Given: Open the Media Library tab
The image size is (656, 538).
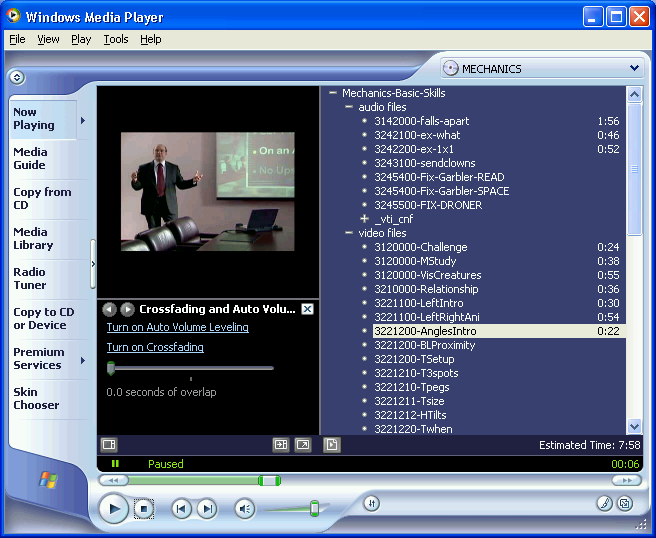Looking at the screenshot, I should point(33,238).
